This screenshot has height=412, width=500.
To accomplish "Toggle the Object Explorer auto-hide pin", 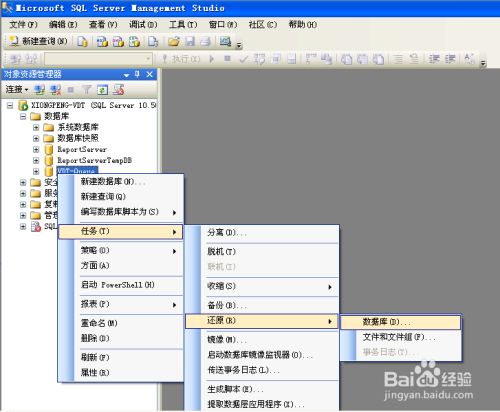I will point(137,74).
